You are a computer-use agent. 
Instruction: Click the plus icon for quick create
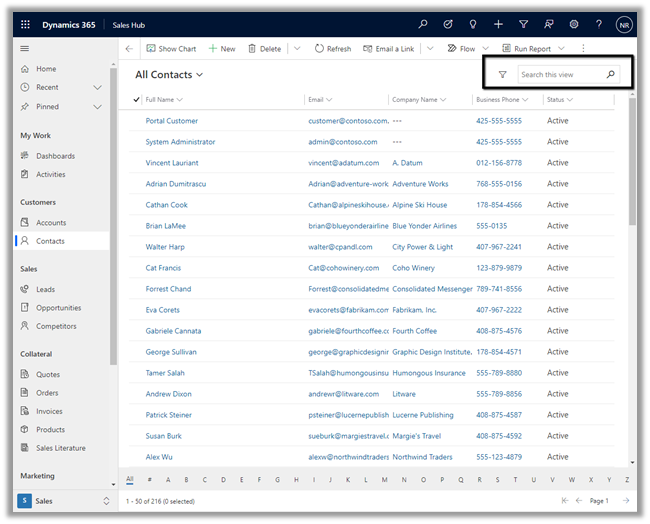pyautogui.click(x=498, y=24)
